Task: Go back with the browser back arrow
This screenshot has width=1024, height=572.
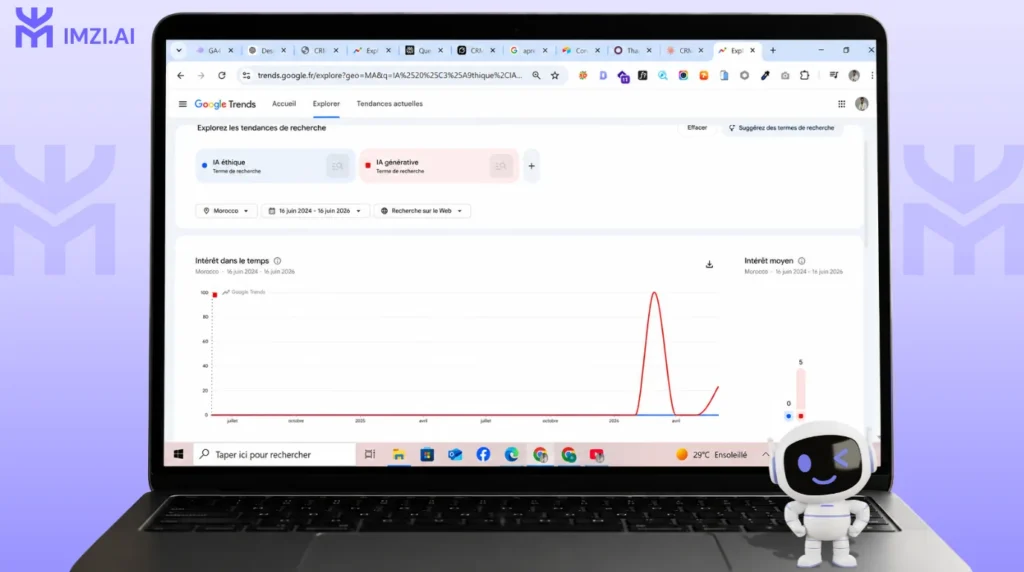Action: [x=181, y=76]
